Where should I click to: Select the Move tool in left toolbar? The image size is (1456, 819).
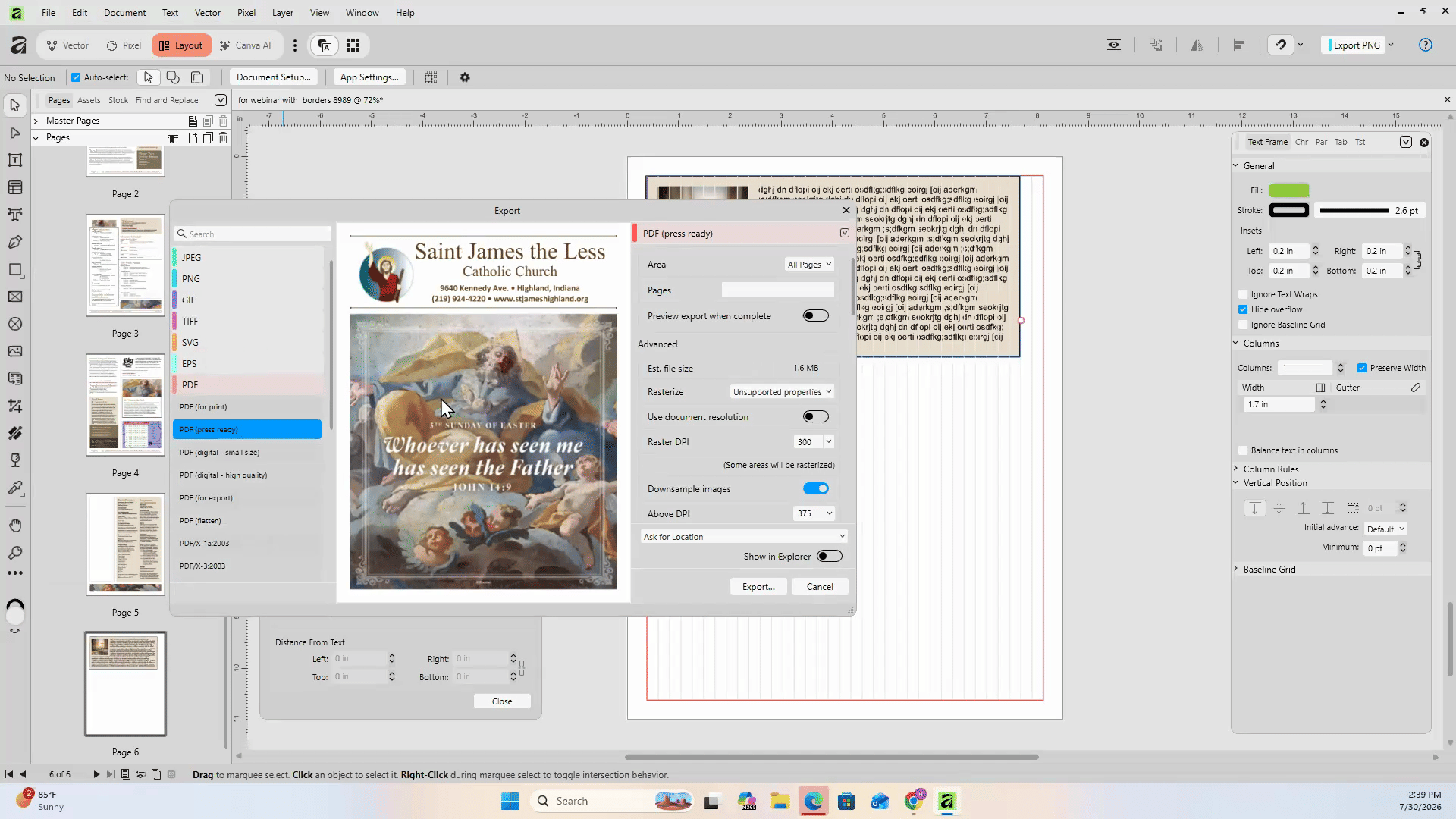(x=14, y=105)
